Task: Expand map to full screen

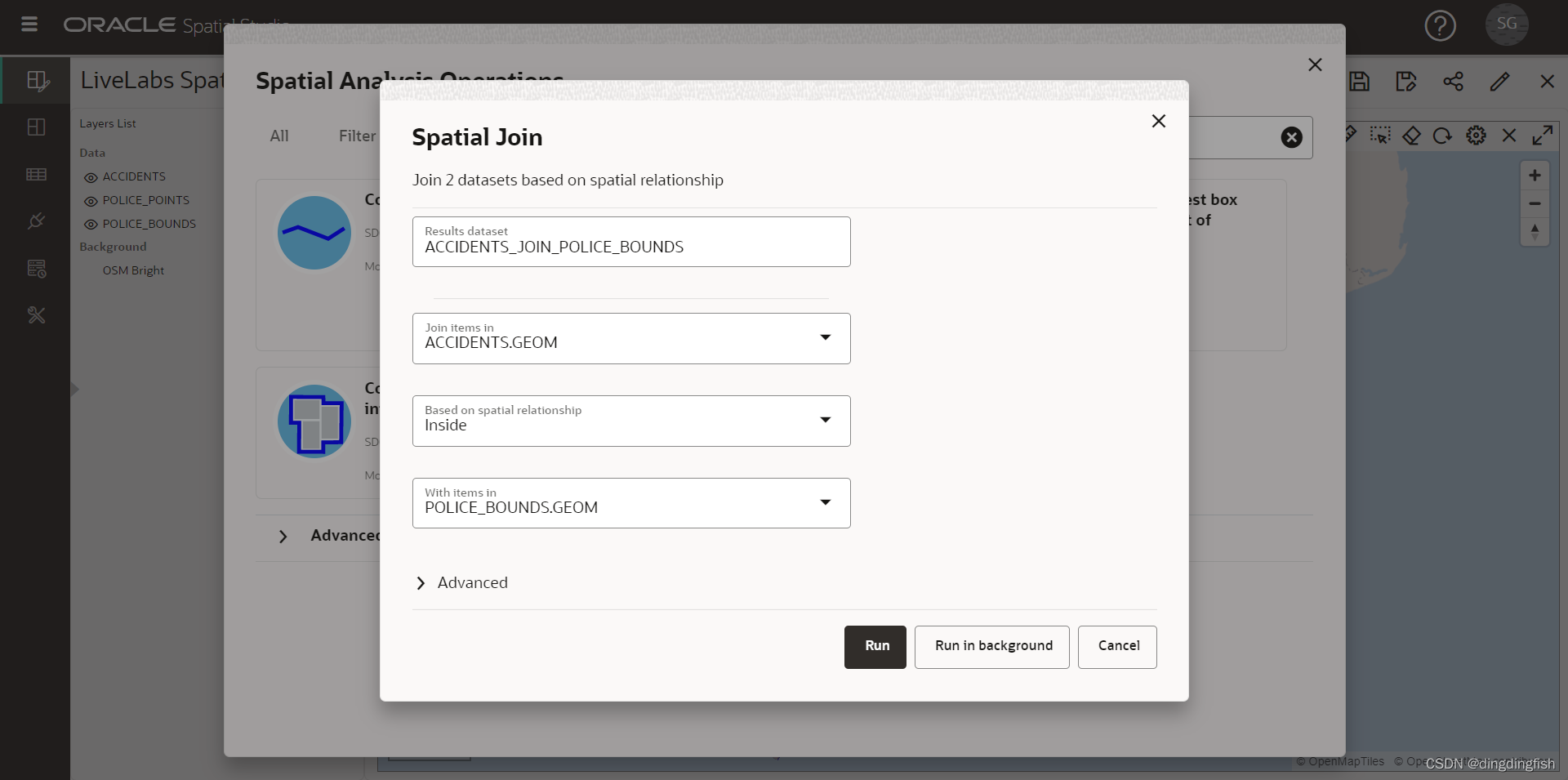Action: click(1542, 136)
